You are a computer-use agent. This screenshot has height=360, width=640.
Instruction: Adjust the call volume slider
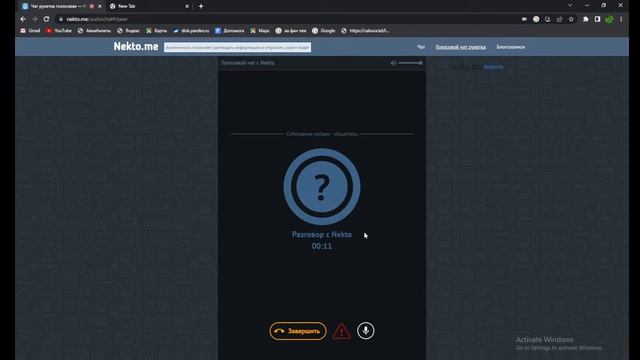pos(411,63)
